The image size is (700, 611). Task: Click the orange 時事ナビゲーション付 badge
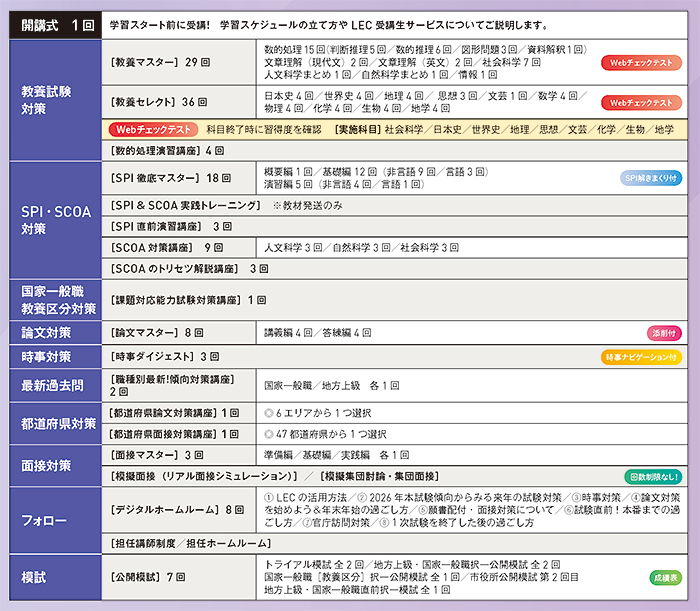(642, 356)
